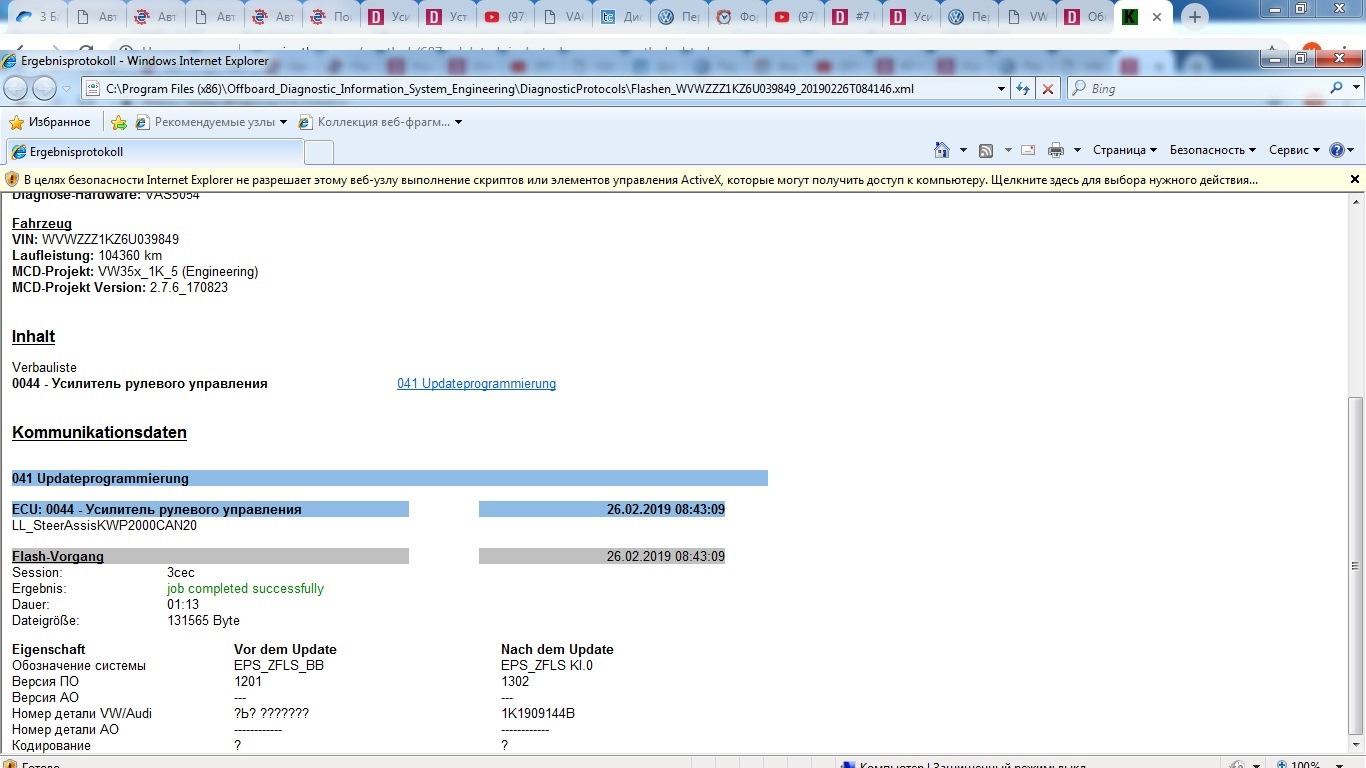
Task: Follow the 041 Updateprogrammierung link
Action: coord(476,383)
